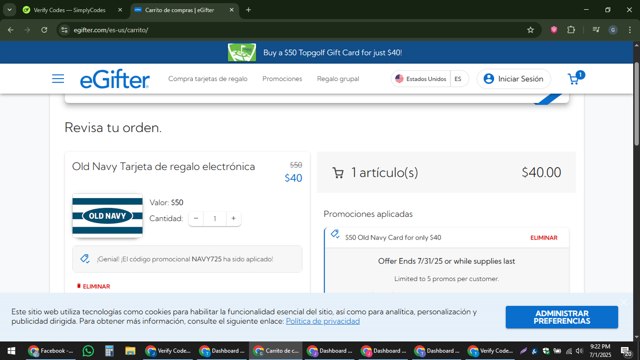The width and height of the screenshot is (640, 360).
Task: Click the promo tag icon beside NAVY725 message
Action: pos(84,258)
